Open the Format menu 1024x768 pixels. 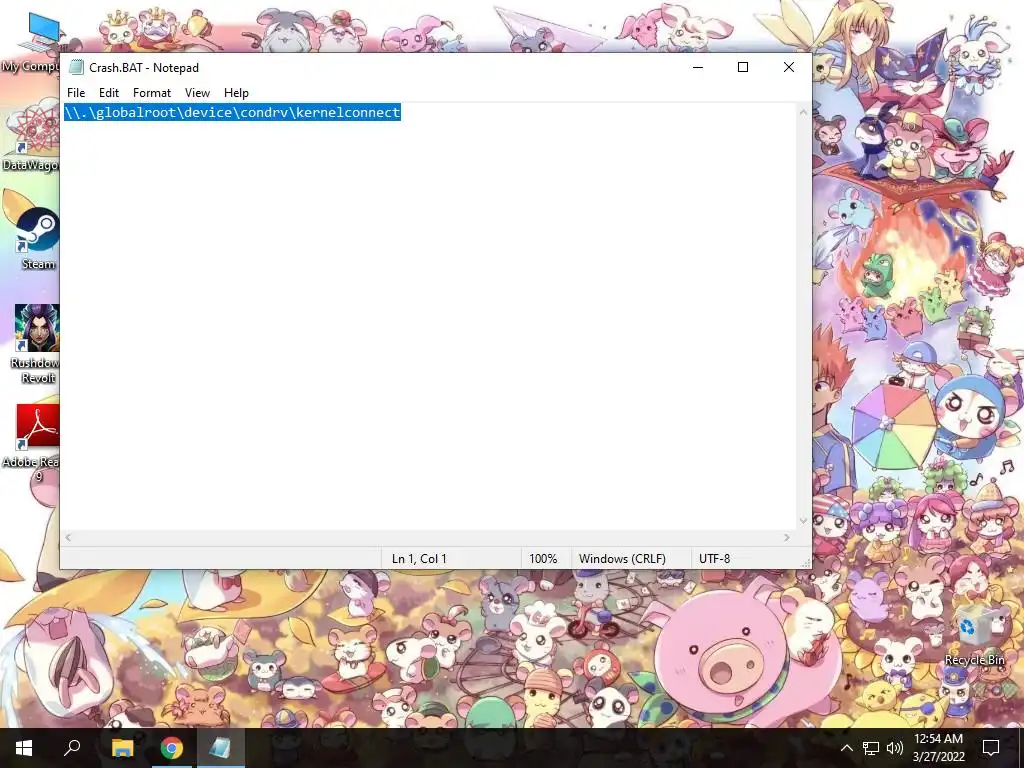(152, 93)
